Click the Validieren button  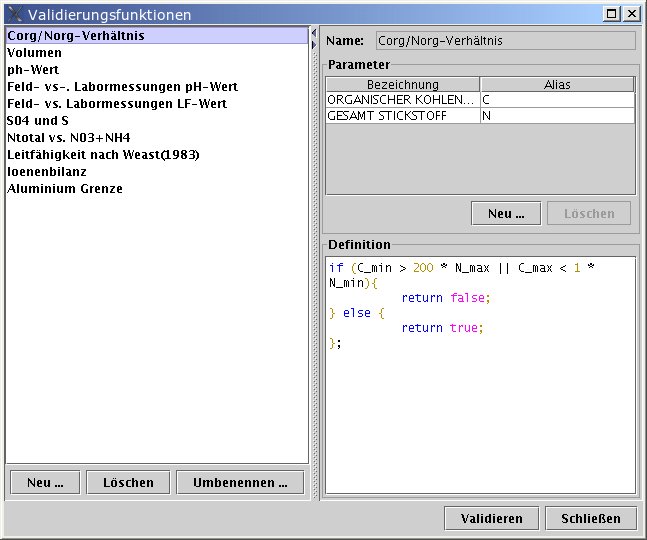pyautogui.click(x=491, y=518)
